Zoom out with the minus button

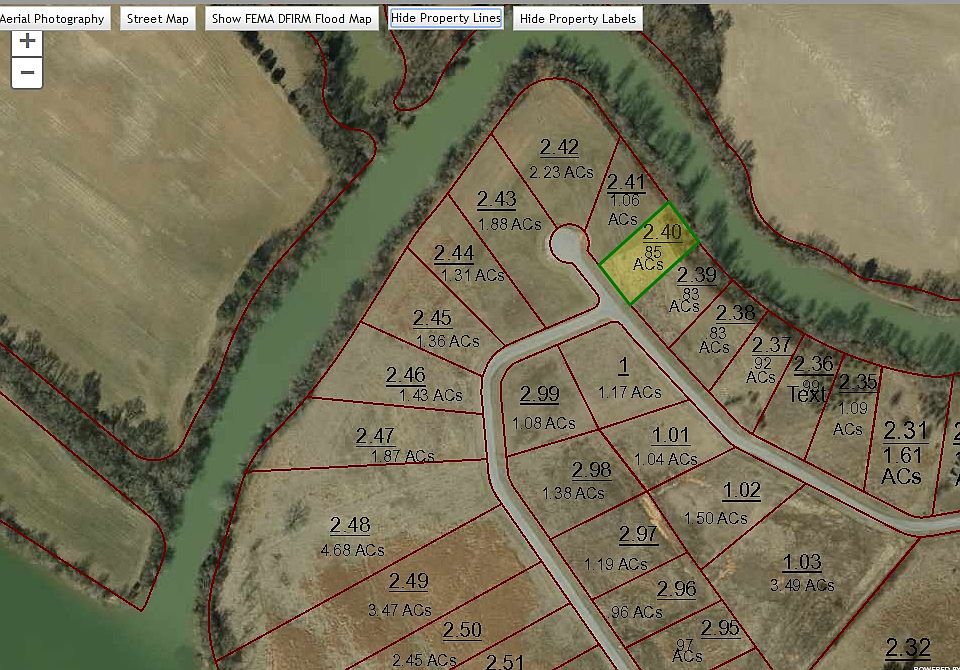coord(27,73)
